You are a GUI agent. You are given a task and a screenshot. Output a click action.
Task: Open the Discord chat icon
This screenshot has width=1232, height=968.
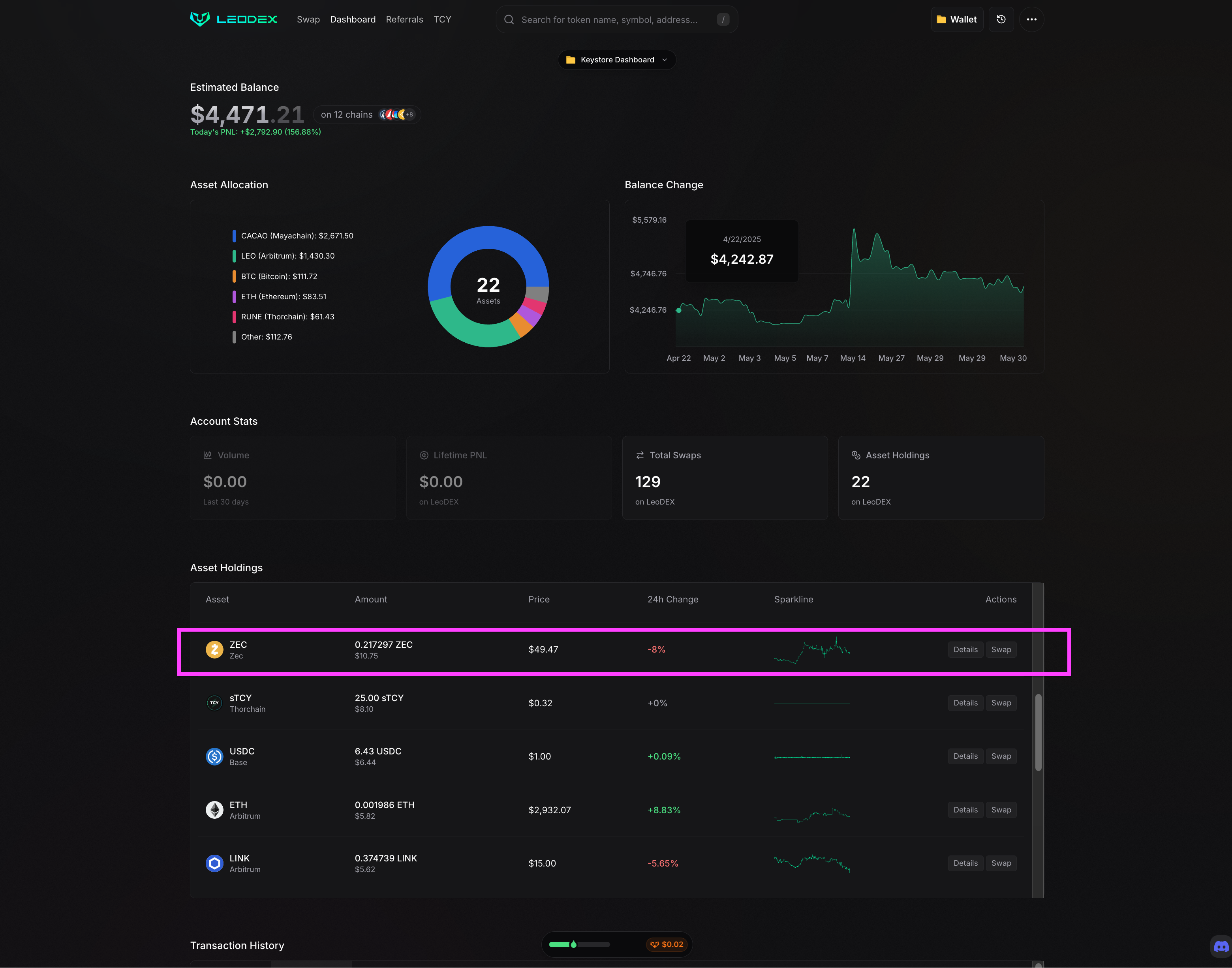[1221, 946]
